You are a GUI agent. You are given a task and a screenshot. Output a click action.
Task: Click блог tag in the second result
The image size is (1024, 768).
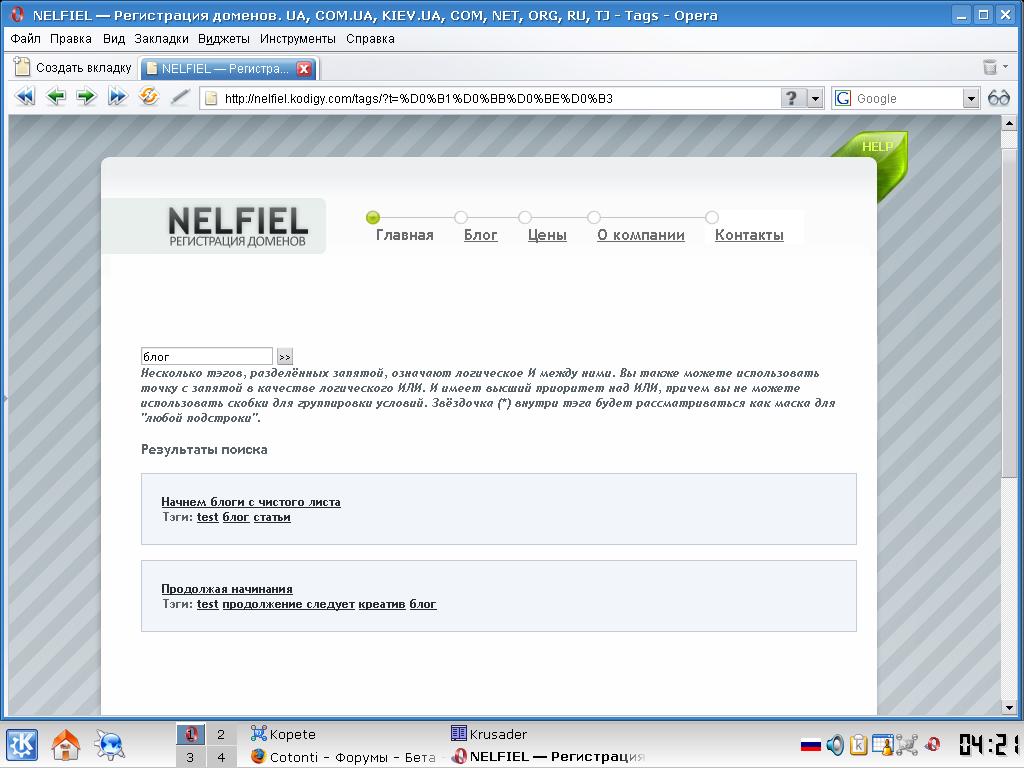(423, 603)
